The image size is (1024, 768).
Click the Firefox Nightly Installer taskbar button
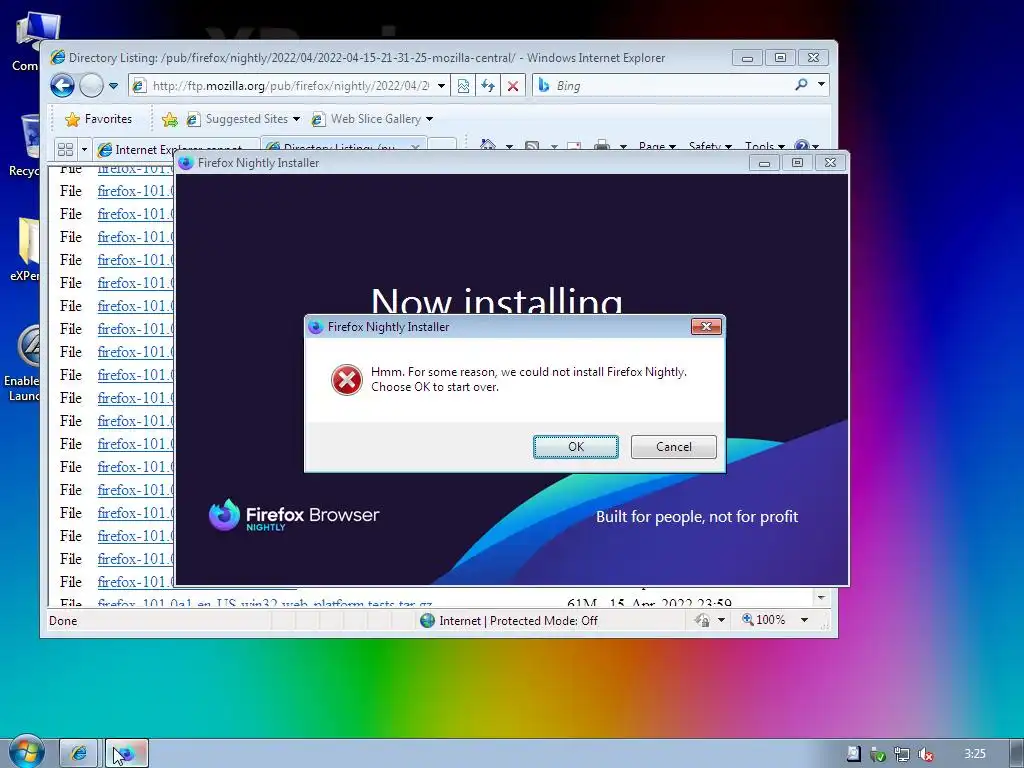click(127, 753)
